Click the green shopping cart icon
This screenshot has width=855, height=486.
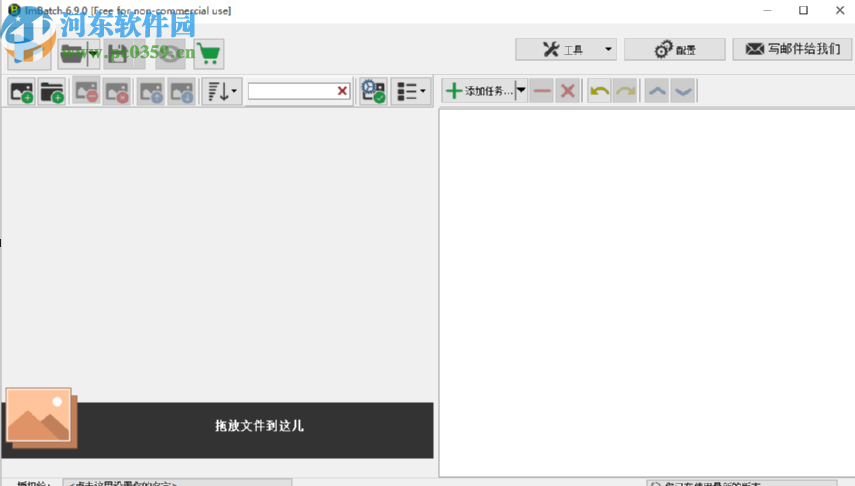[209, 53]
